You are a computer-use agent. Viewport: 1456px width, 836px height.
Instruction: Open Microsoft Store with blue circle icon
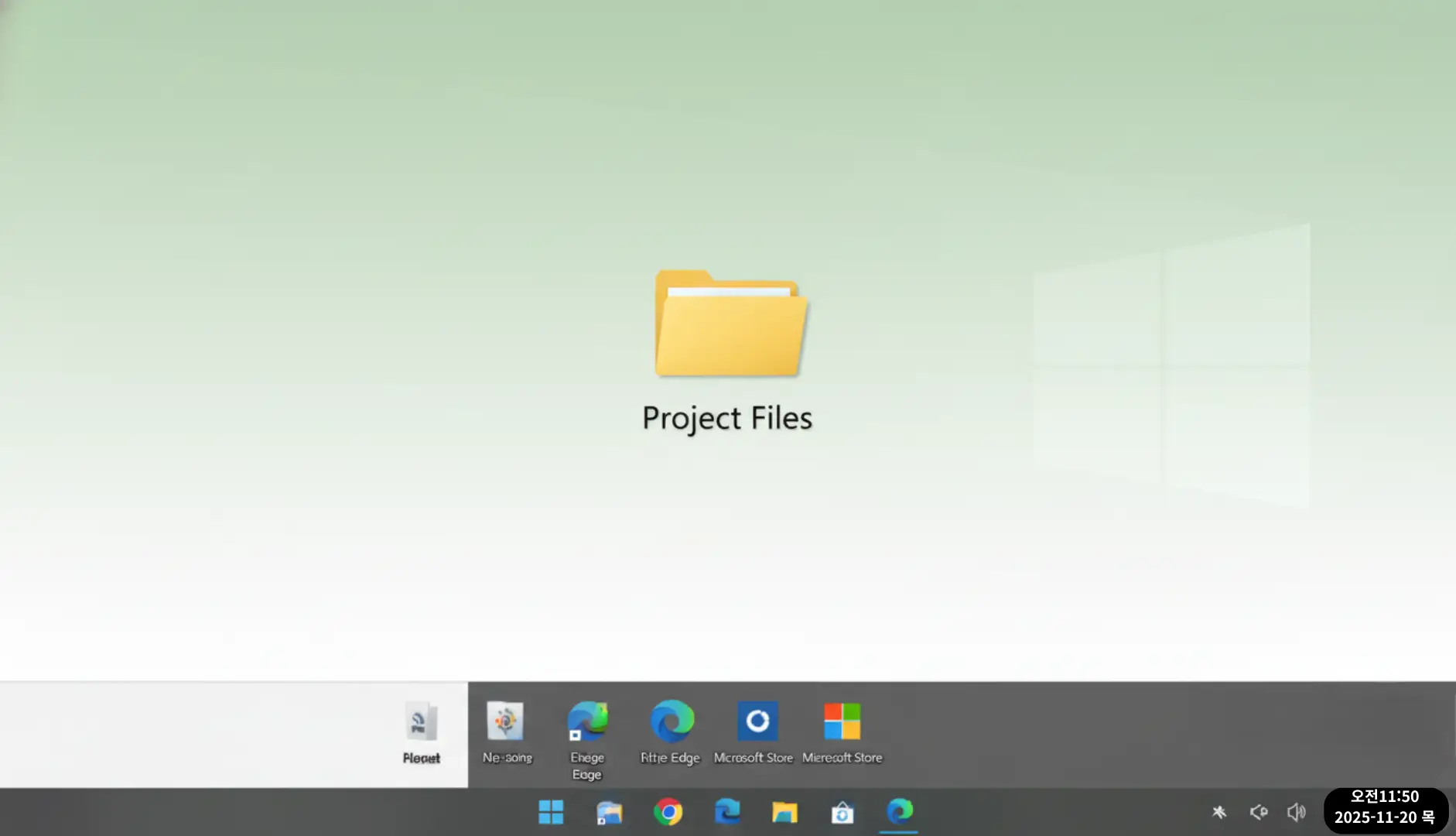(x=755, y=731)
